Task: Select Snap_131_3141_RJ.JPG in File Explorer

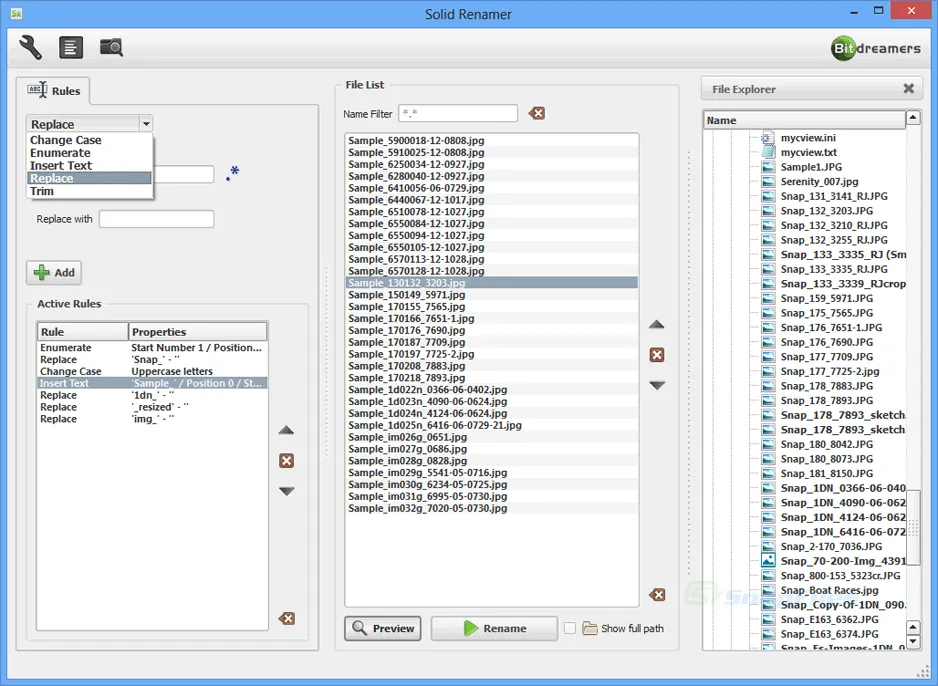Action: coord(834,196)
